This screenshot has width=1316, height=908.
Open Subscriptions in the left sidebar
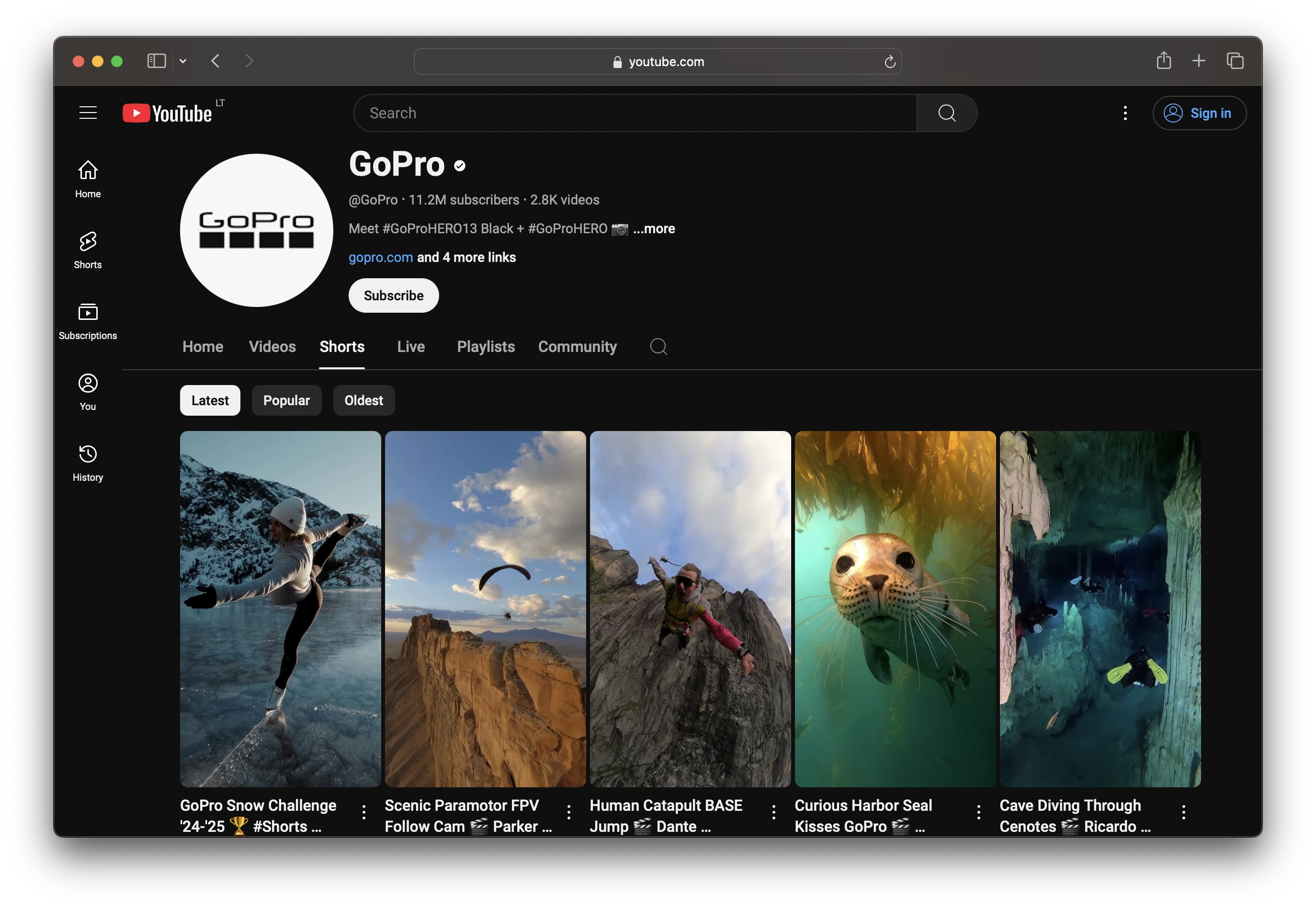coord(88,321)
